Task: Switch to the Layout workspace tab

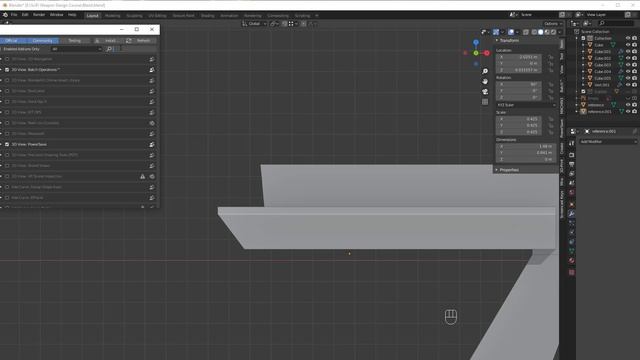Action: 93,16
